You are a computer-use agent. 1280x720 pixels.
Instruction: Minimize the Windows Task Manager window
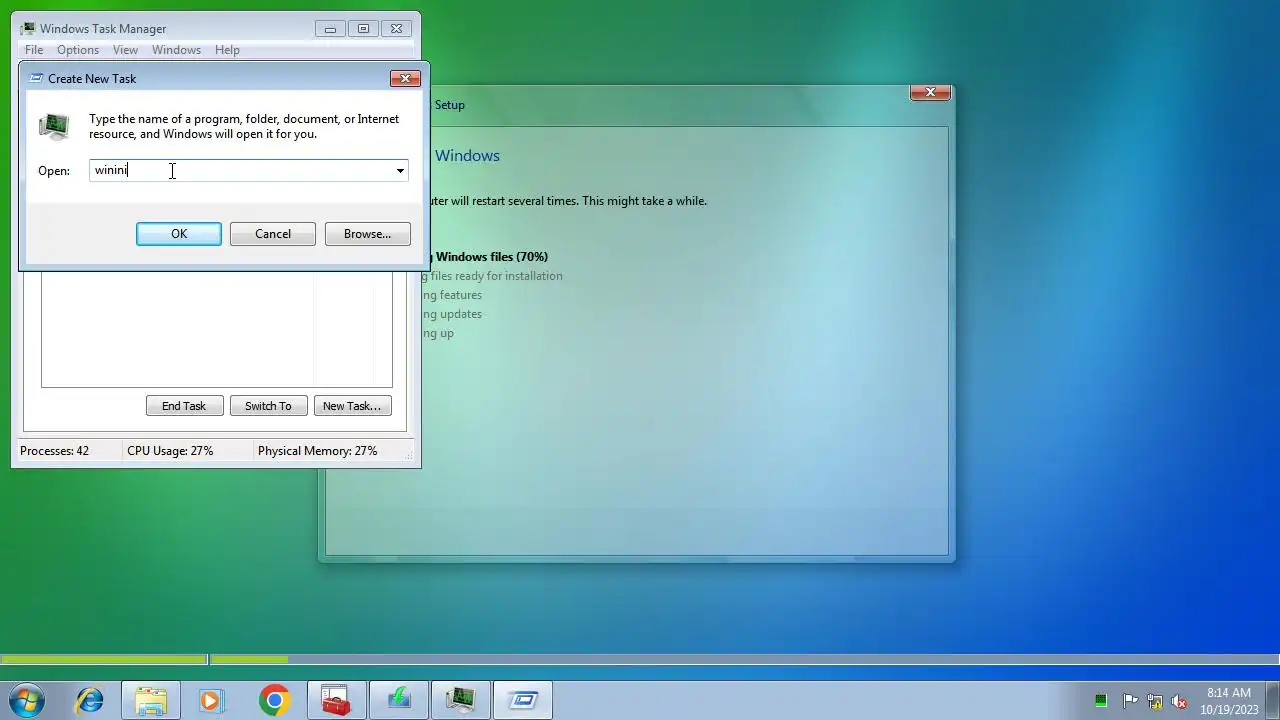(x=330, y=29)
